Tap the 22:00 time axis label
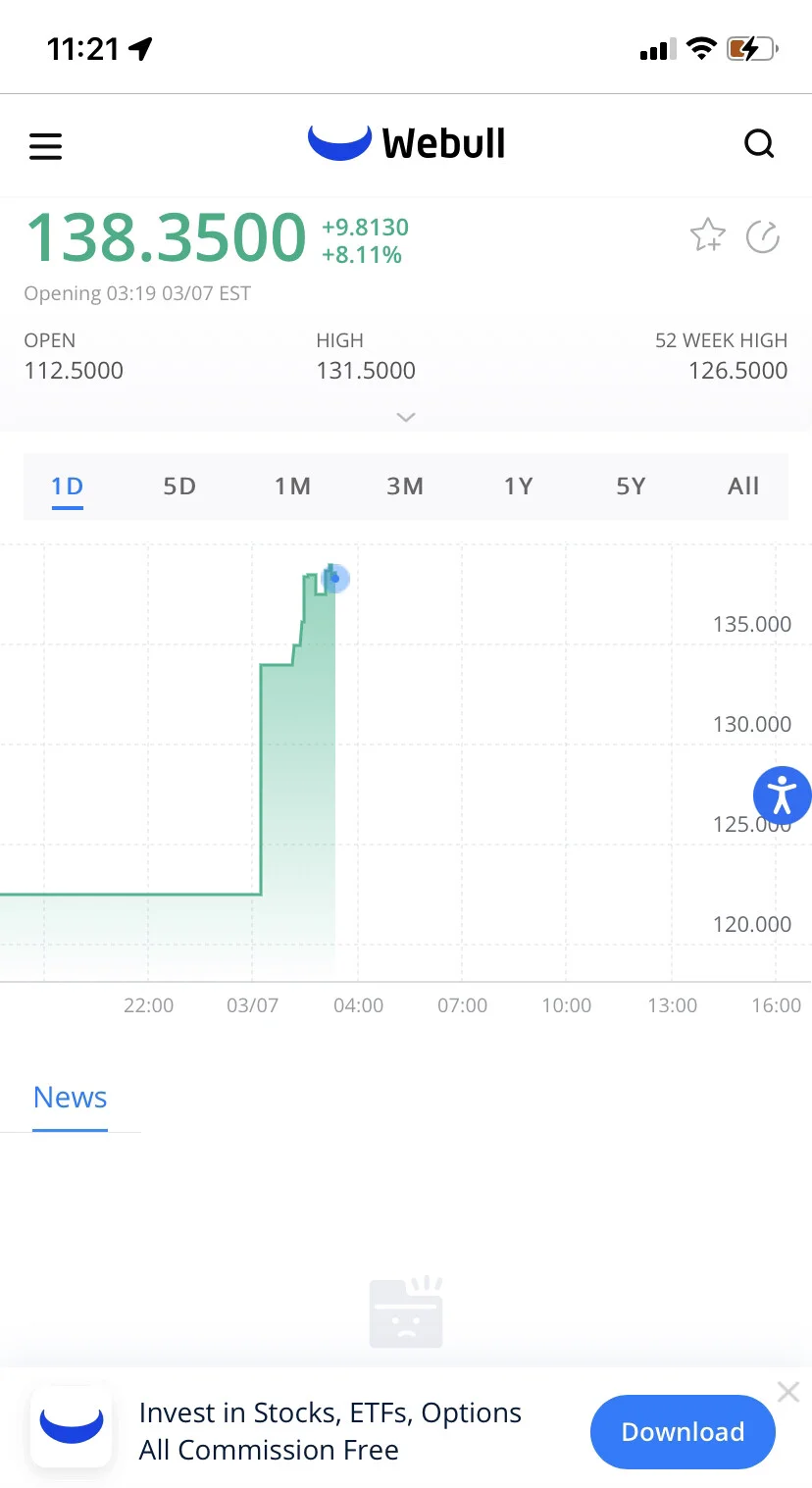Screen dimensions: 812x1488 pos(148,1005)
